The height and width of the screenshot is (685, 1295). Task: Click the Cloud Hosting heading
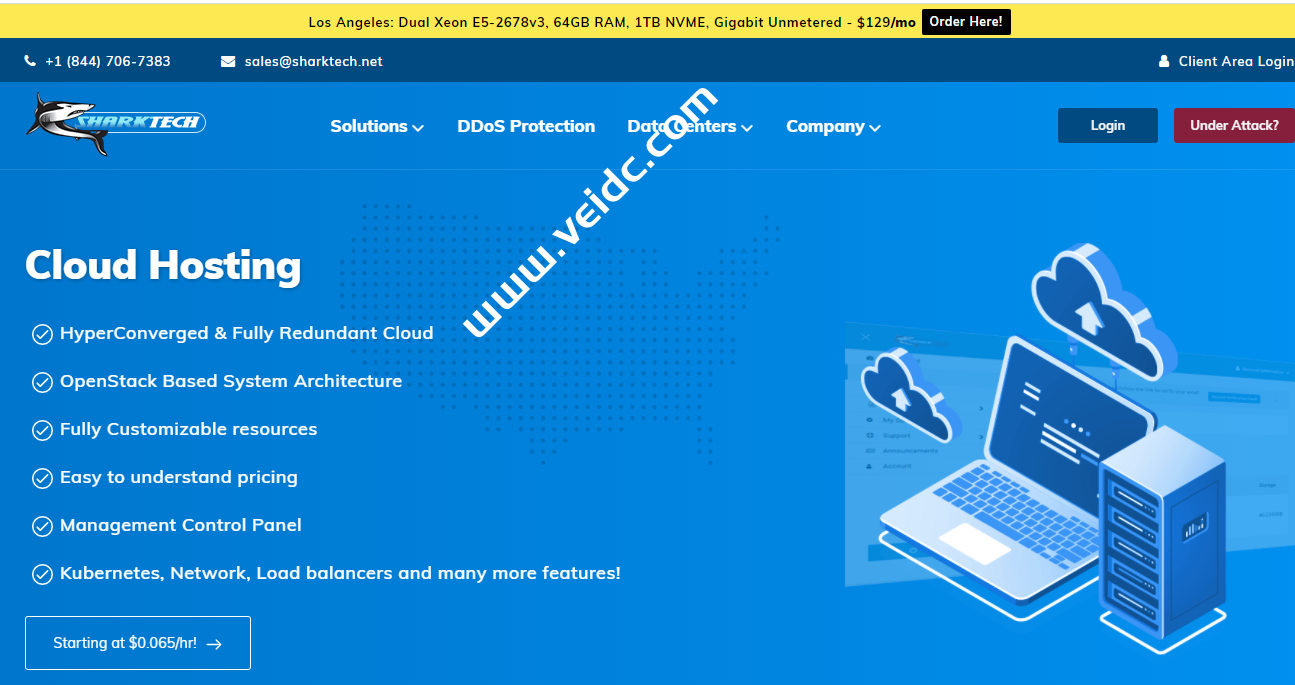click(163, 265)
